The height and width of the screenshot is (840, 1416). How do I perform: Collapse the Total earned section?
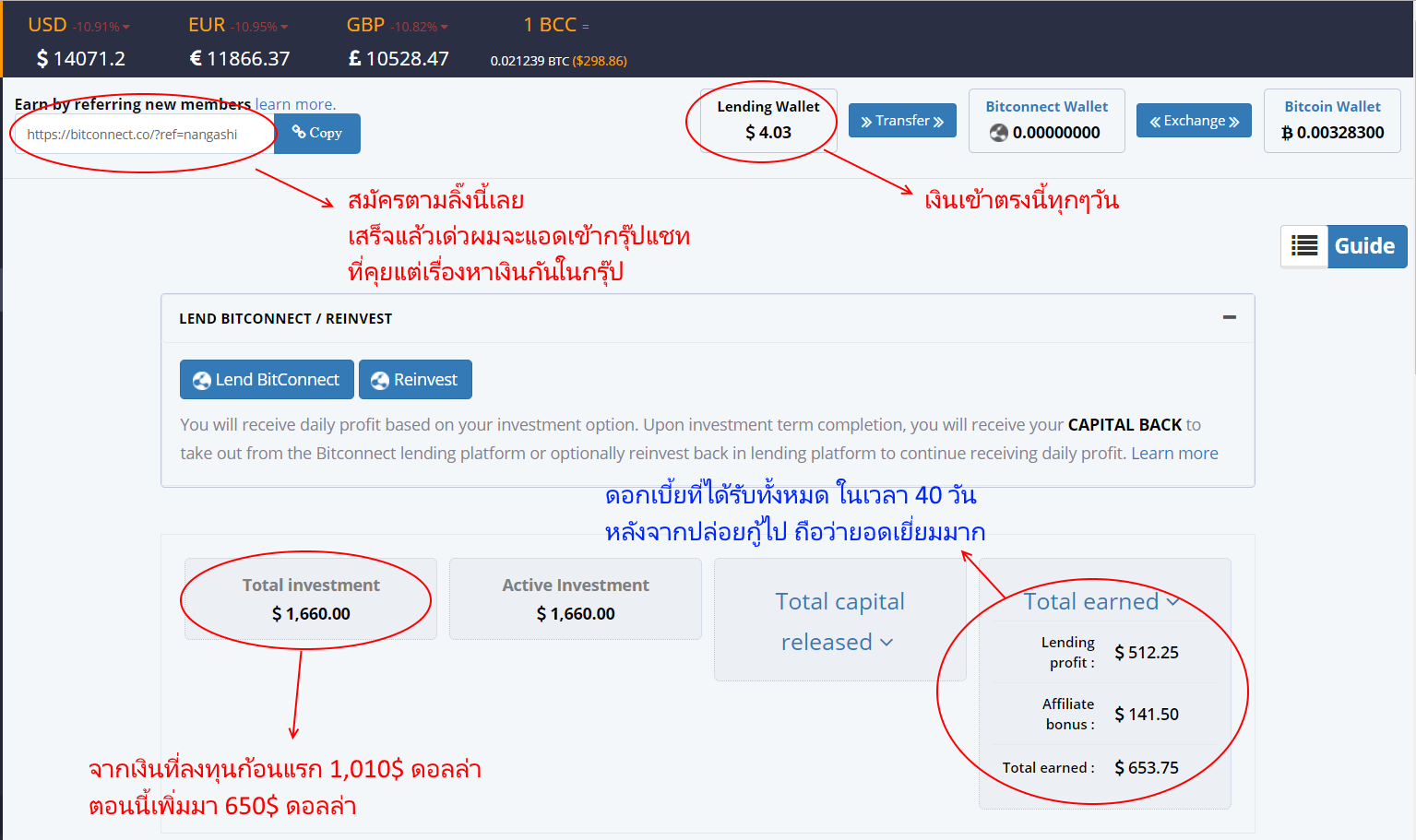1101,601
